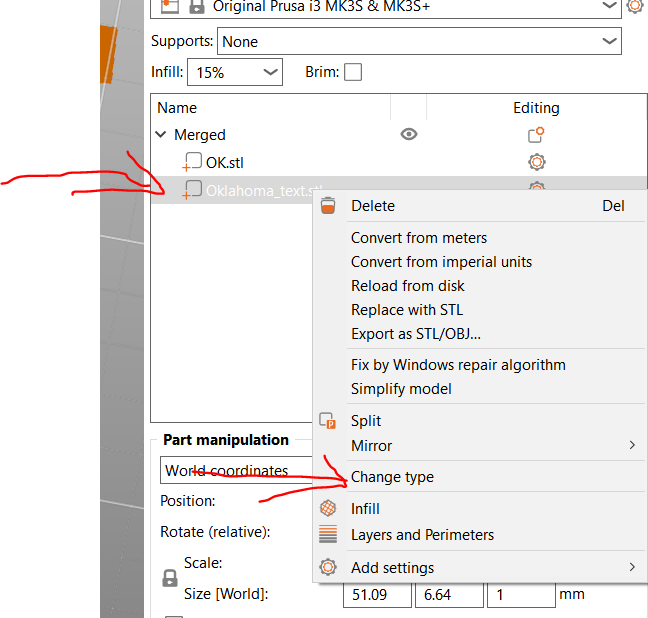Viewport: 648px width, 618px height.
Task: Choose Convert from meters
Action: point(479,238)
